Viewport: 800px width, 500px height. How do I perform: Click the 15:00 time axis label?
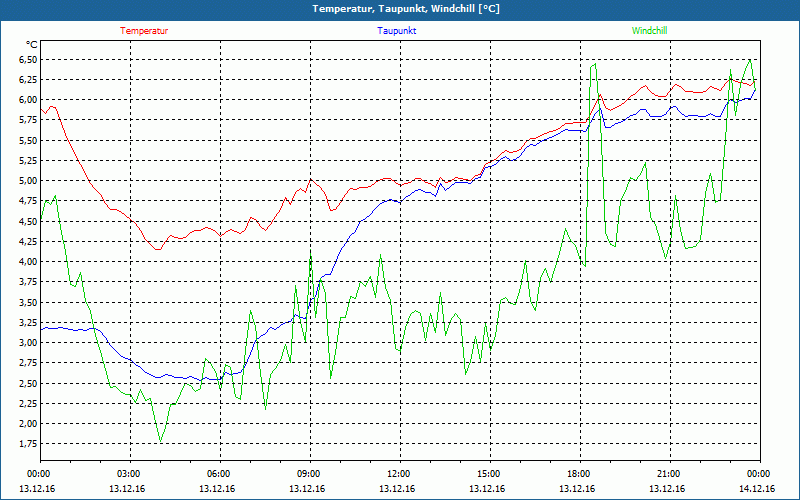click(490, 474)
